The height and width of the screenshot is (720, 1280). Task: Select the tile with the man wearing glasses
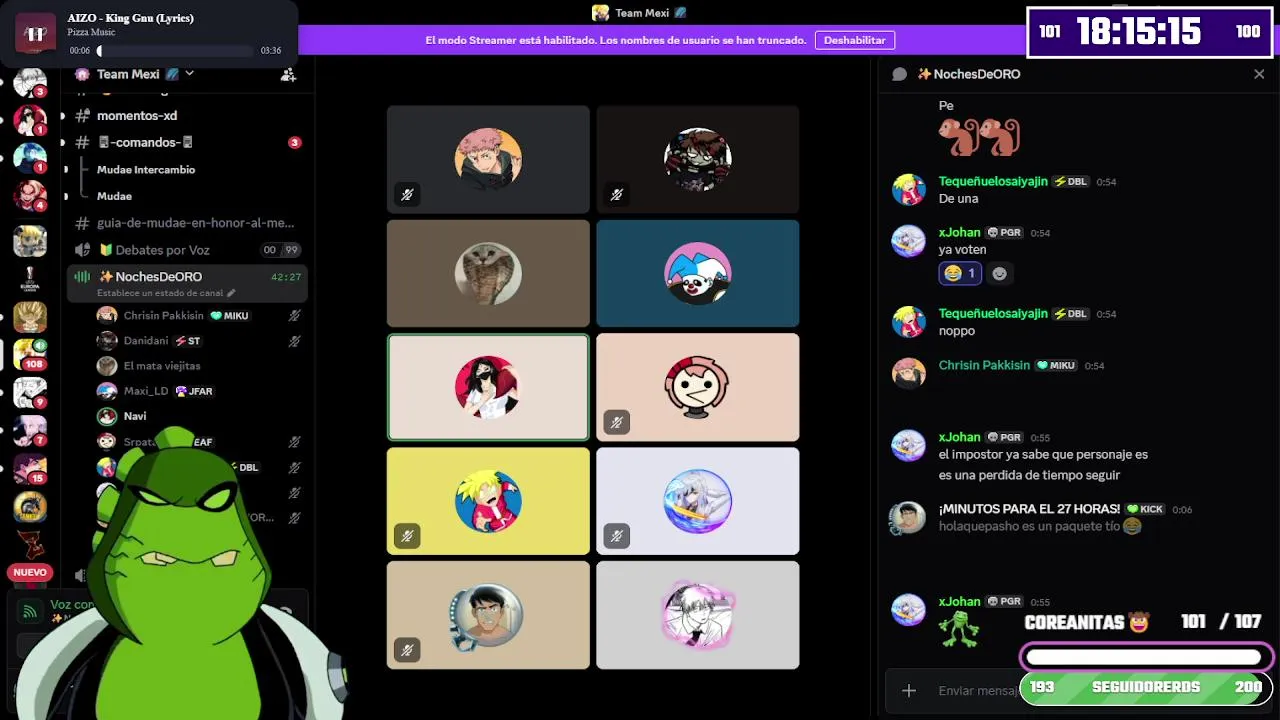coord(488,615)
